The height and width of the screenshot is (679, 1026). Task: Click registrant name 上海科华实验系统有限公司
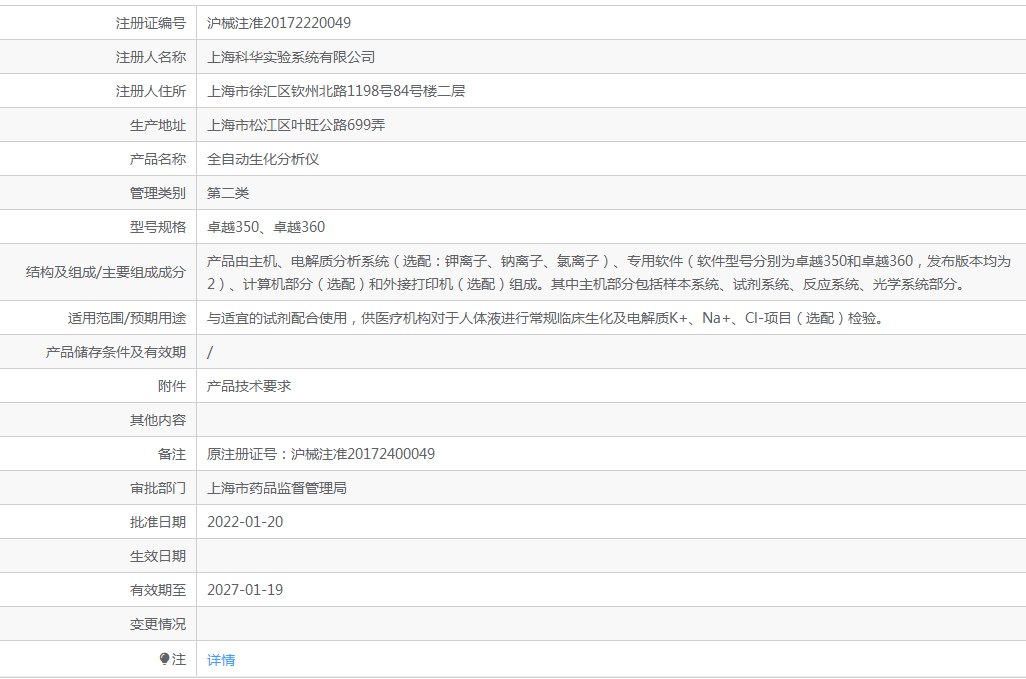pos(291,57)
